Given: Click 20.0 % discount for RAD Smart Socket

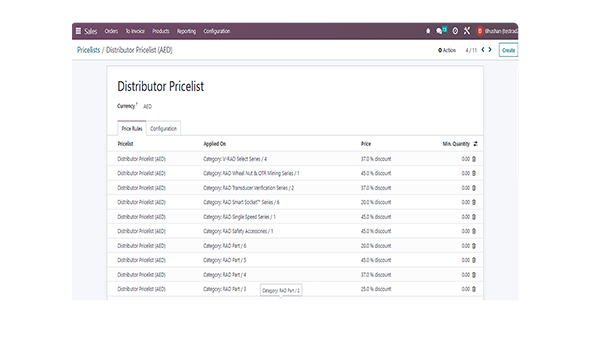Looking at the screenshot, I should pos(376,202).
